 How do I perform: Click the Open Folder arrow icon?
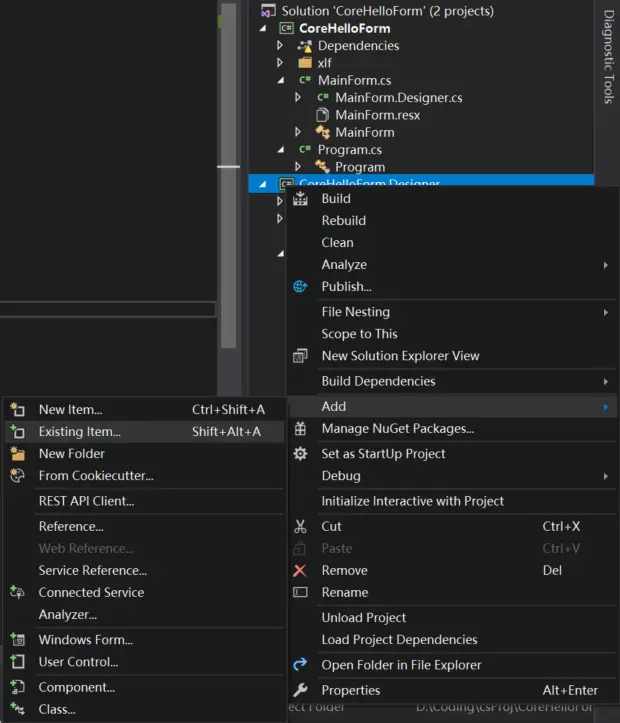click(300, 664)
